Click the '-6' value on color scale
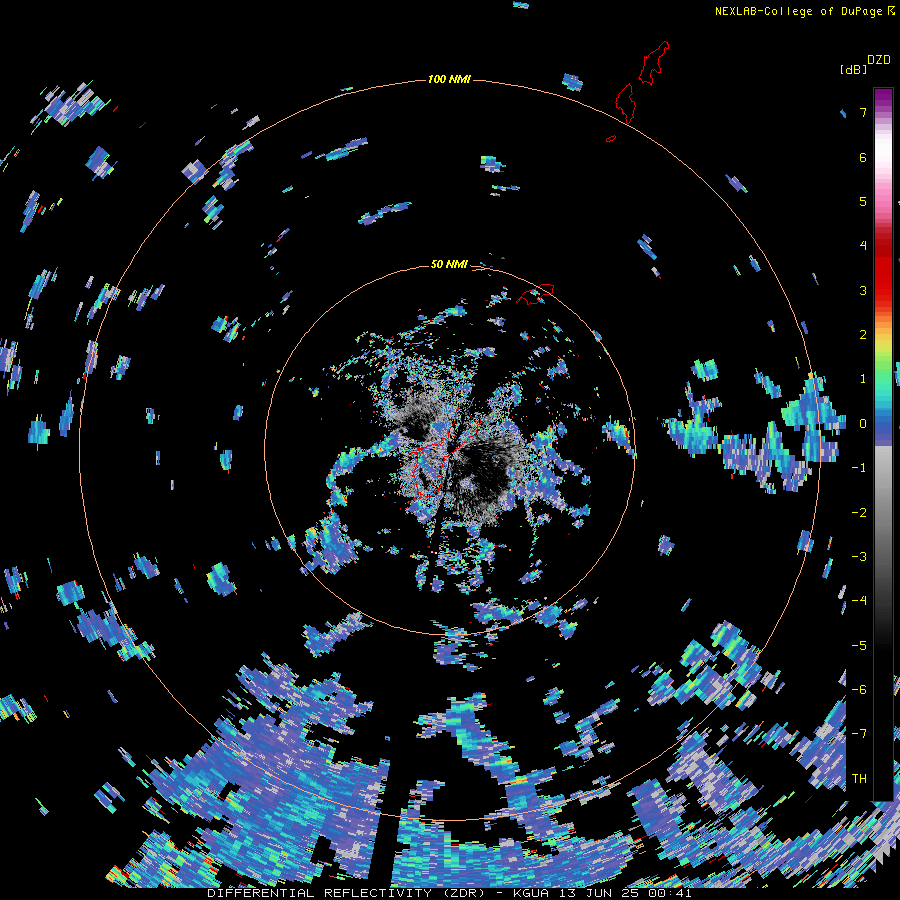This screenshot has height=900, width=900. click(x=859, y=689)
